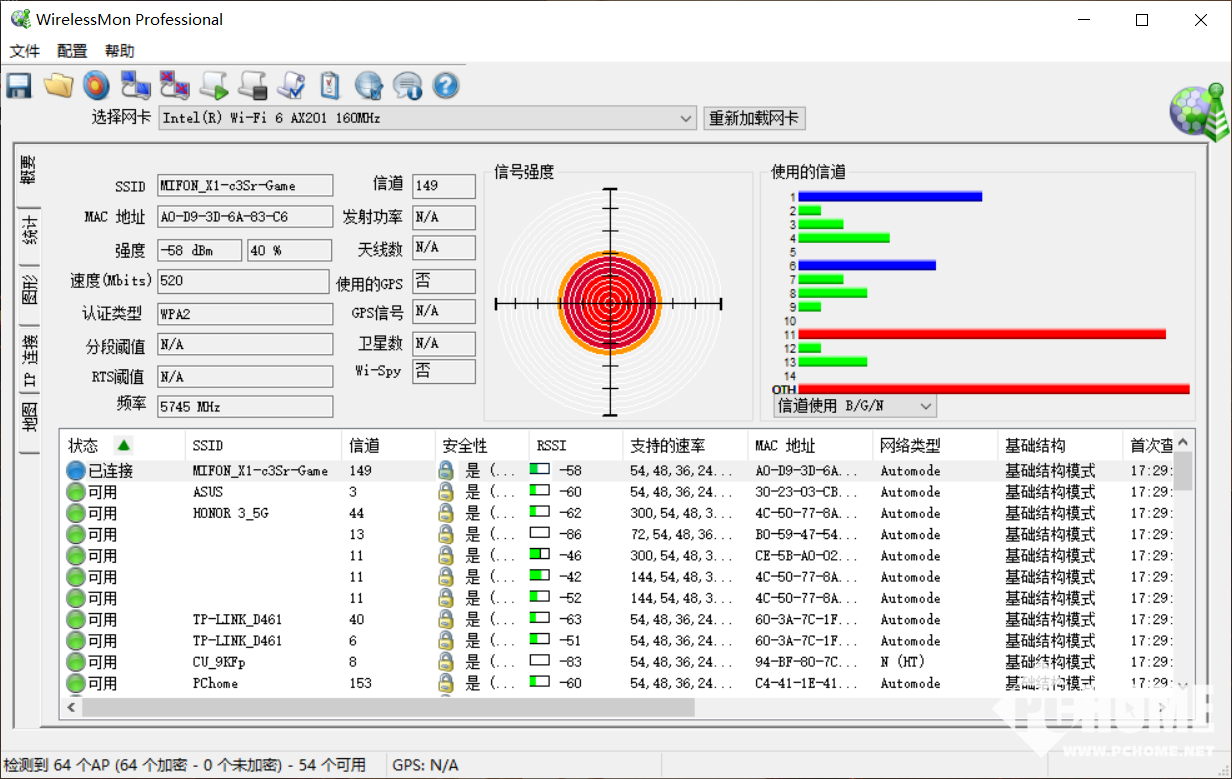
Task: Stop logging with the black square scroll icon
Action: coord(252,86)
